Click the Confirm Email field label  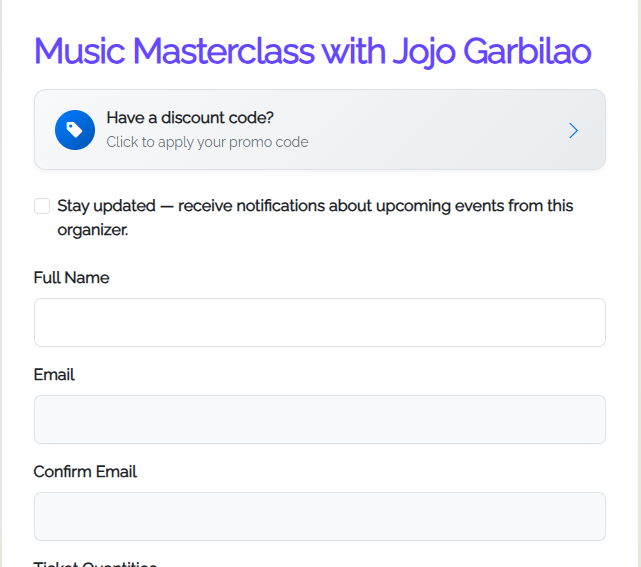click(85, 471)
